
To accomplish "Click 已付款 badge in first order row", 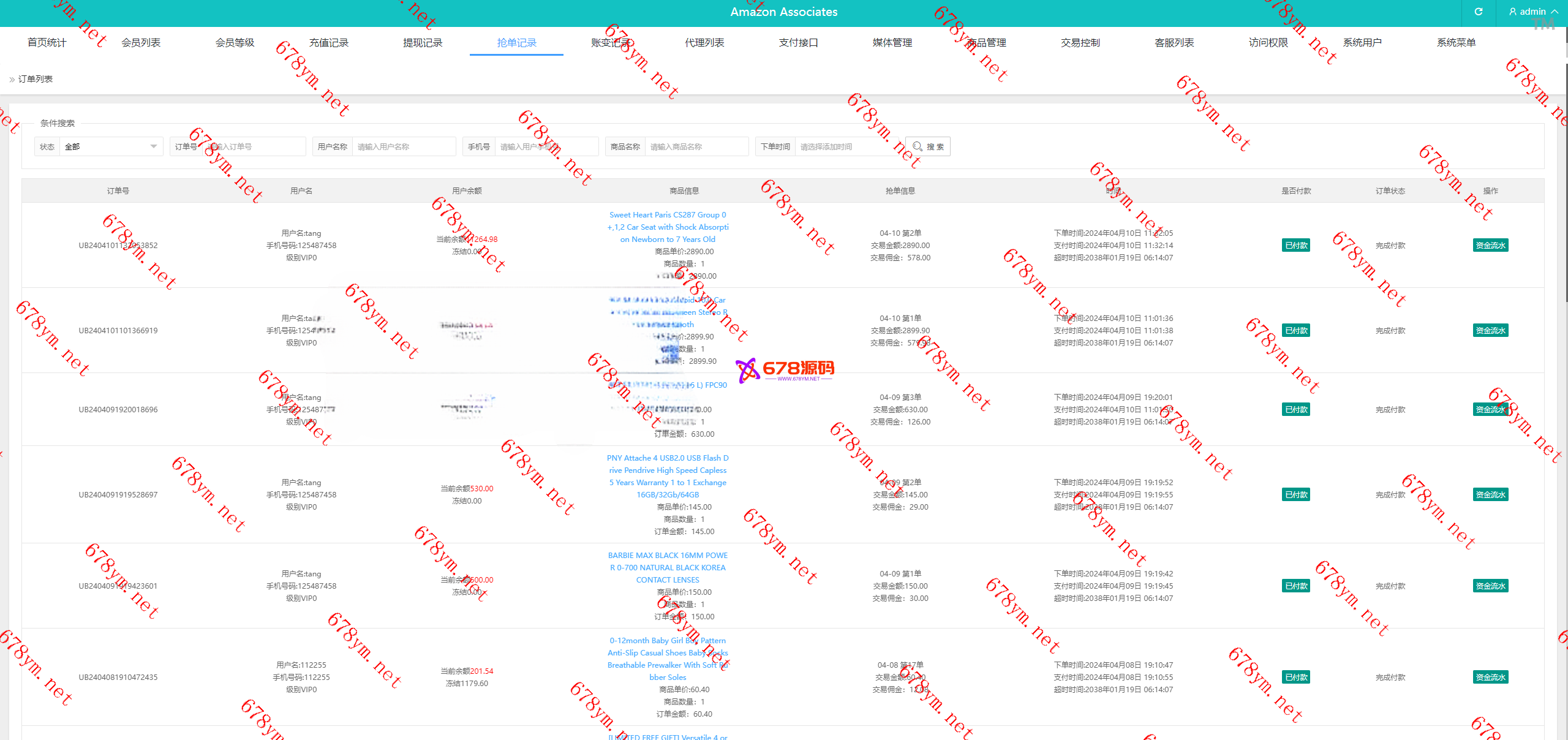I will click(1296, 246).
